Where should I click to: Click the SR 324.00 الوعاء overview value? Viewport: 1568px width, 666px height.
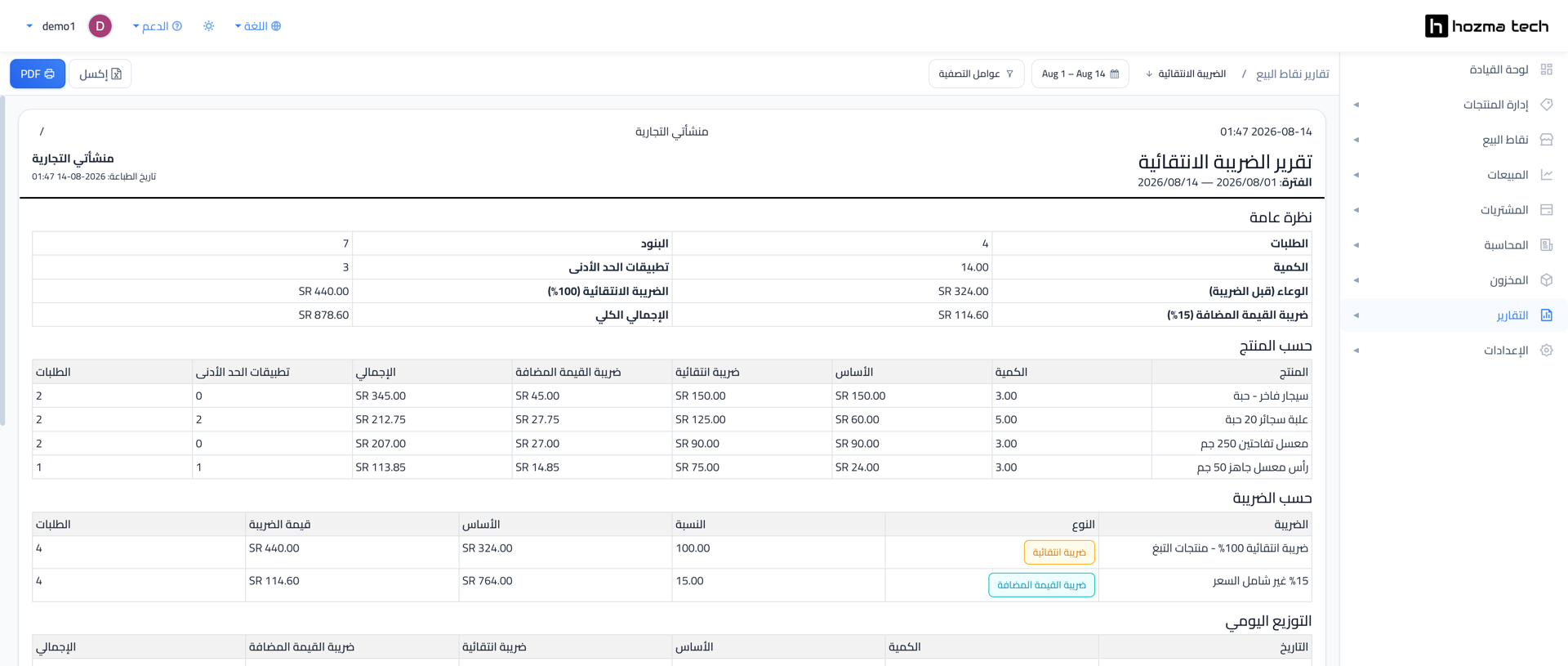coord(963,291)
